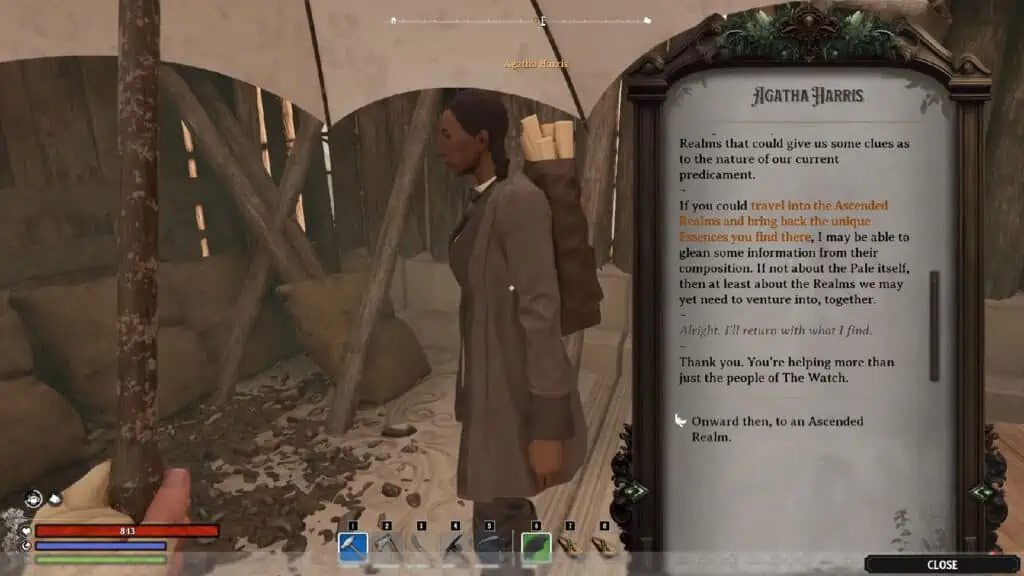Close the Agatha Harris dialogue
The width and height of the screenshot is (1024, 576).
(x=942, y=565)
